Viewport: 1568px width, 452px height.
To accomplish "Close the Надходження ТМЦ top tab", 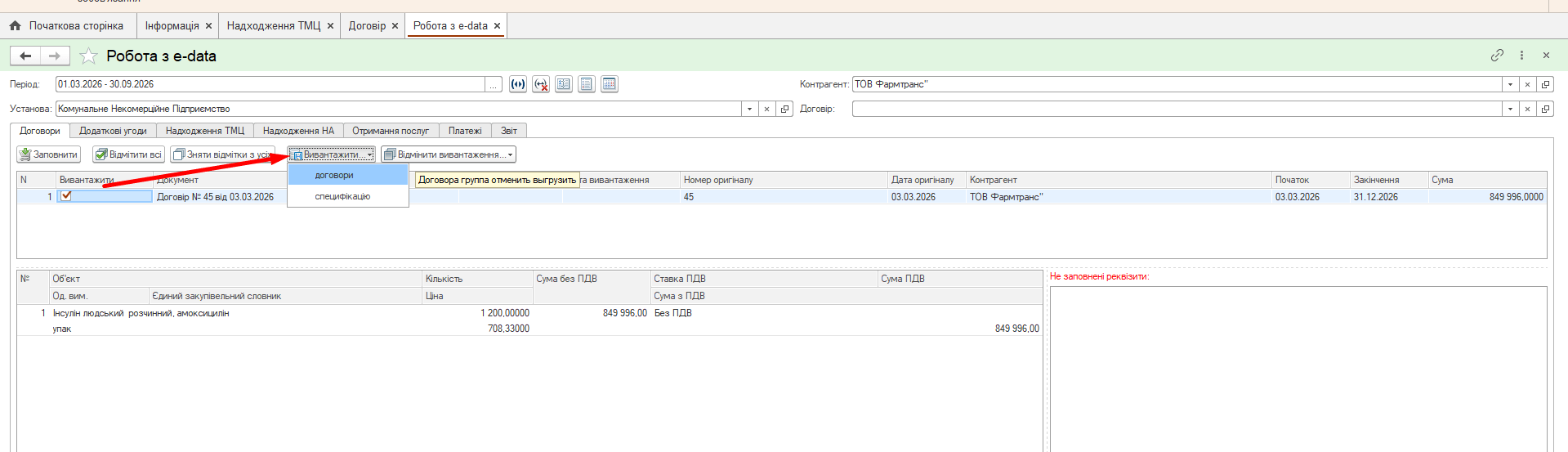I will coord(330,26).
